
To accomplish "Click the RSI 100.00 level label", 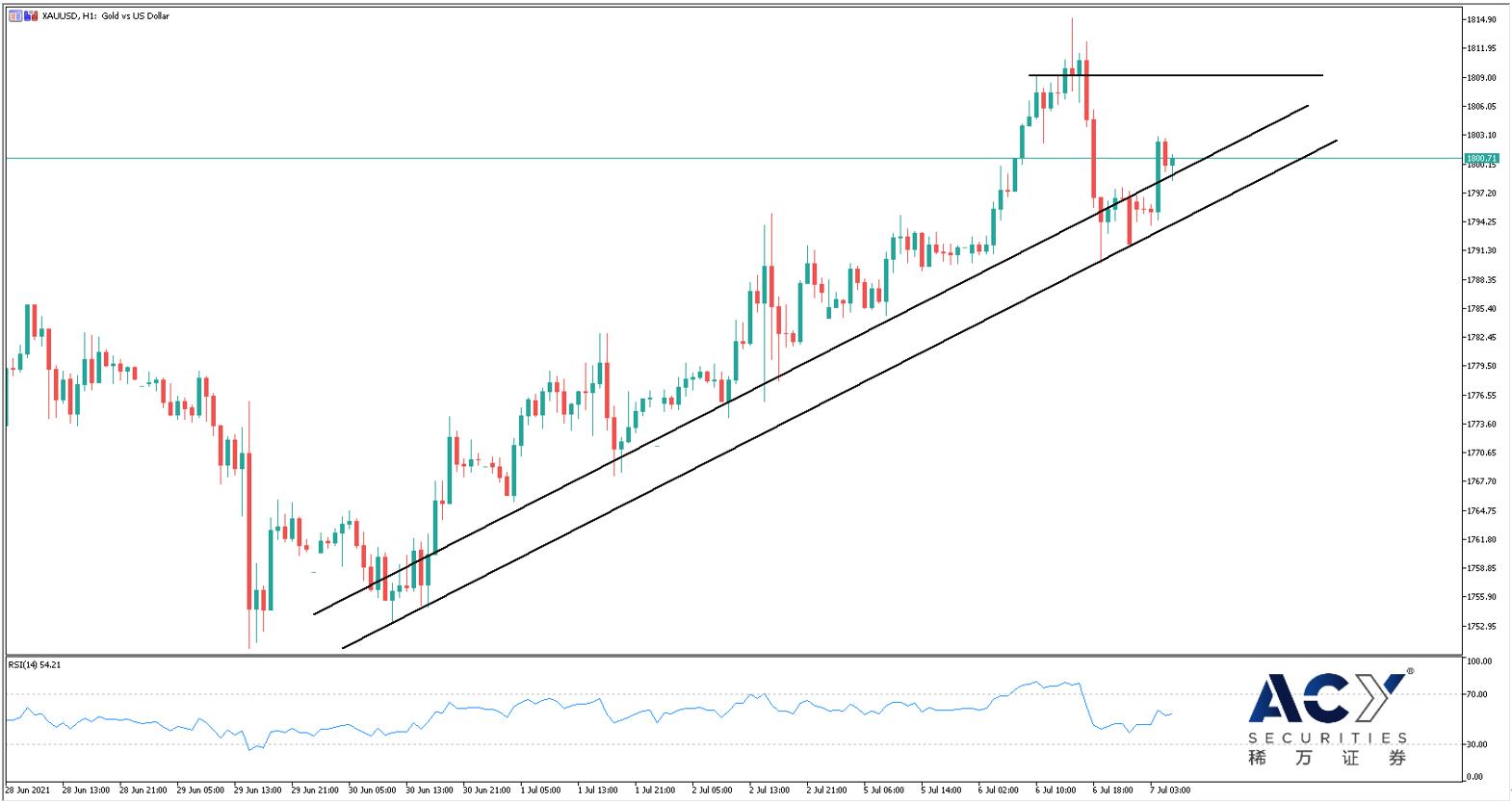I will (1479, 661).
